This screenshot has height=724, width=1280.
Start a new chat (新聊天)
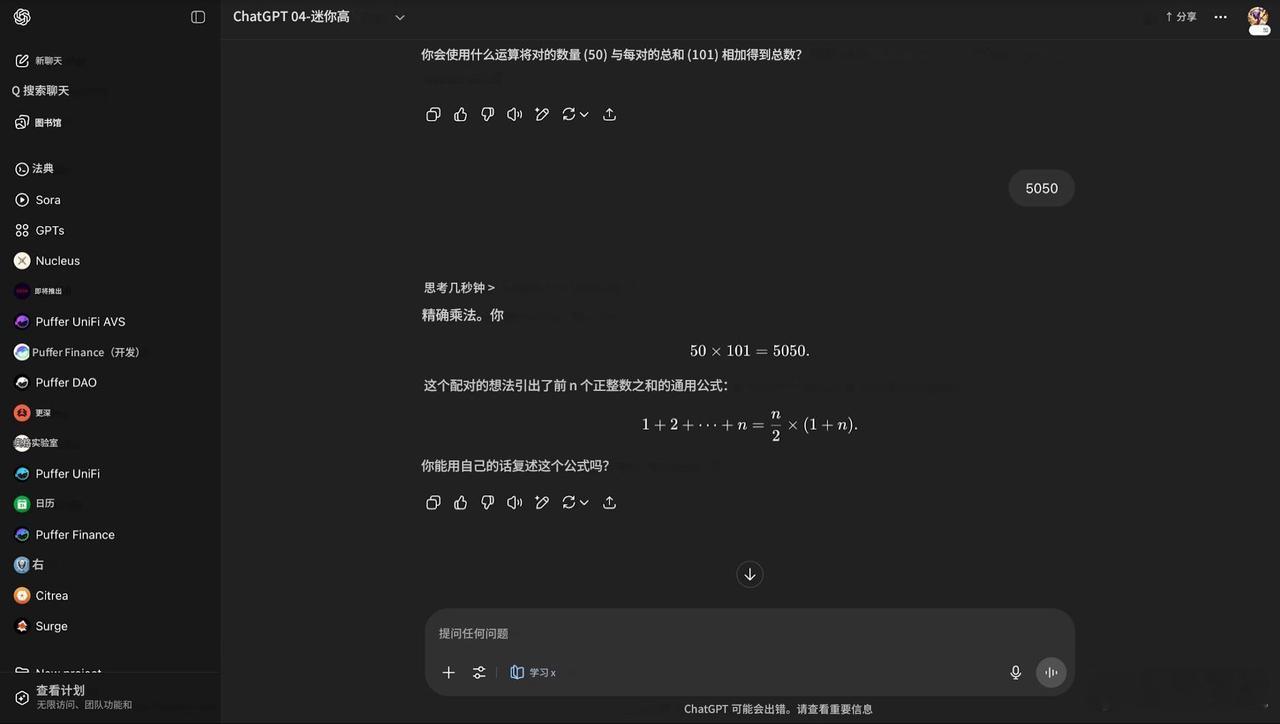tap(40, 61)
